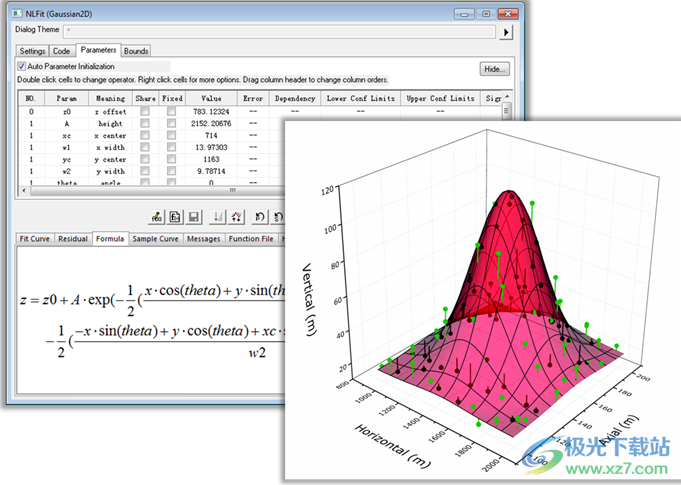Click the table scroll up arrow

pyautogui.click(x=507, y=97)
